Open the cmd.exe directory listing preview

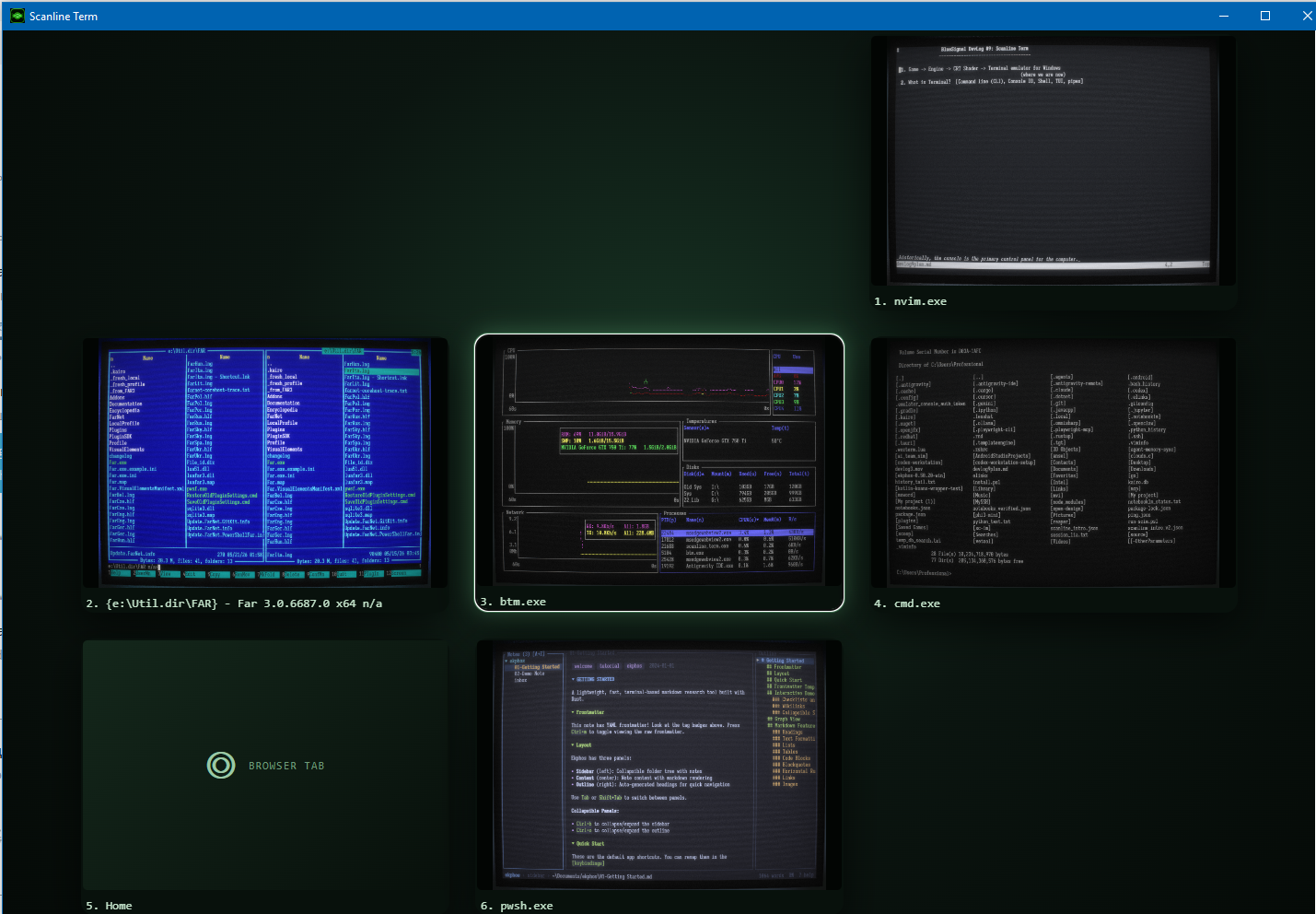[1053, 463]
